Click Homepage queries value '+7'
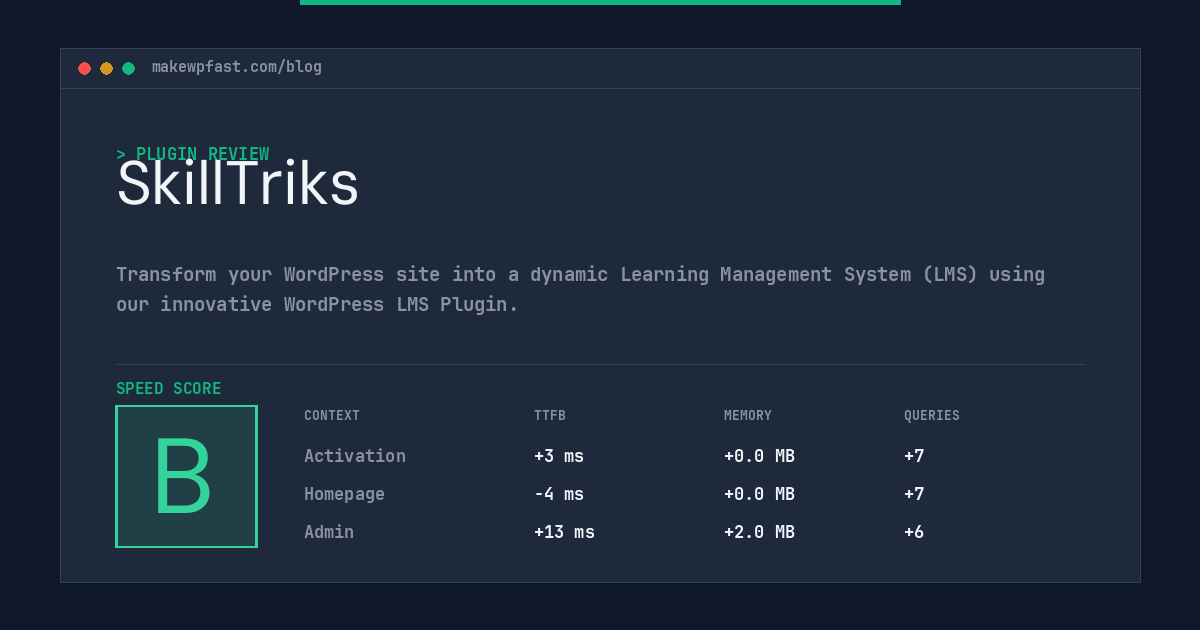1200x630 pixels. pos(914,494)
